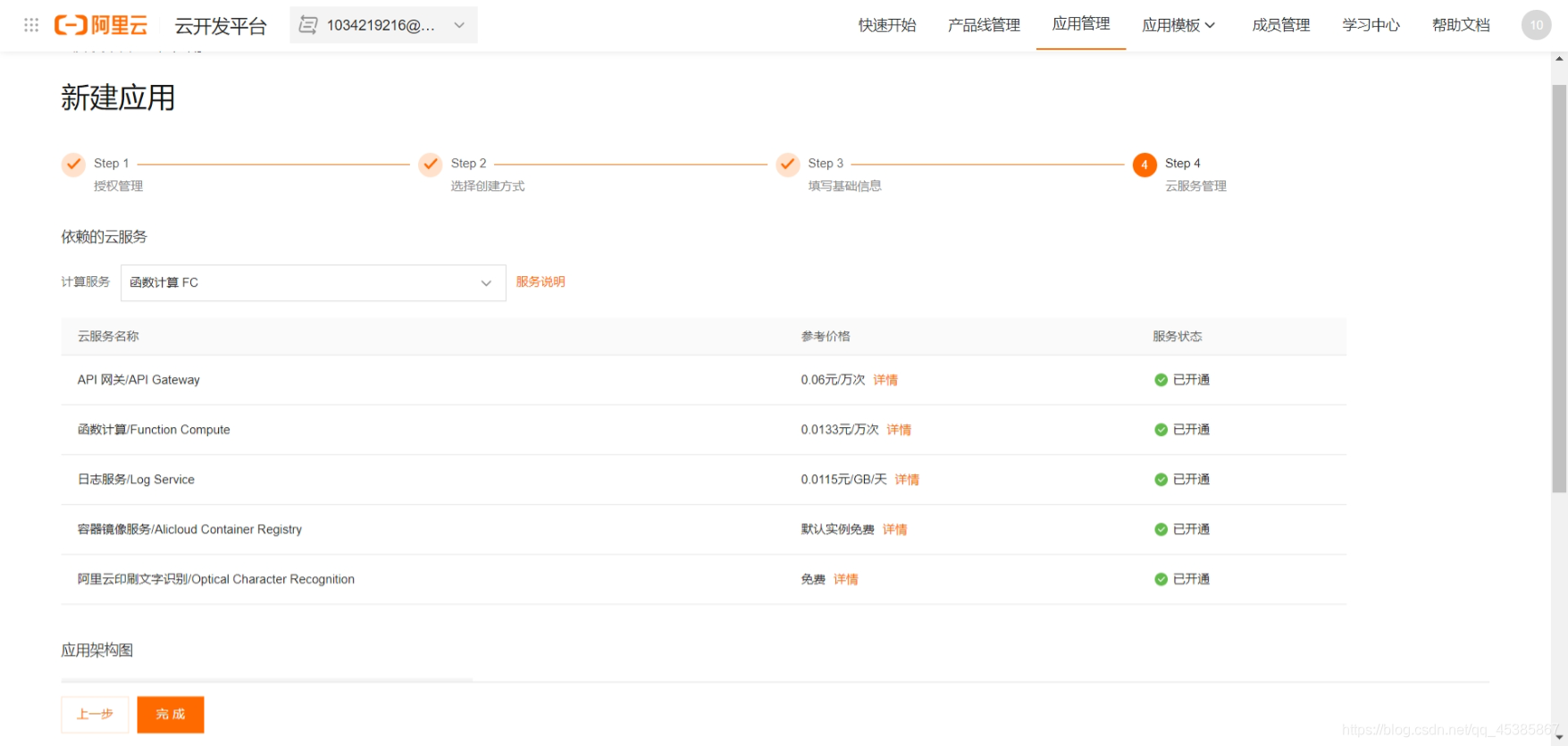Select 阿里云印刷文字识别/Optical Character Recognition row name
The width and height of the screenshot is (1568, 746).
click(216, 580)
